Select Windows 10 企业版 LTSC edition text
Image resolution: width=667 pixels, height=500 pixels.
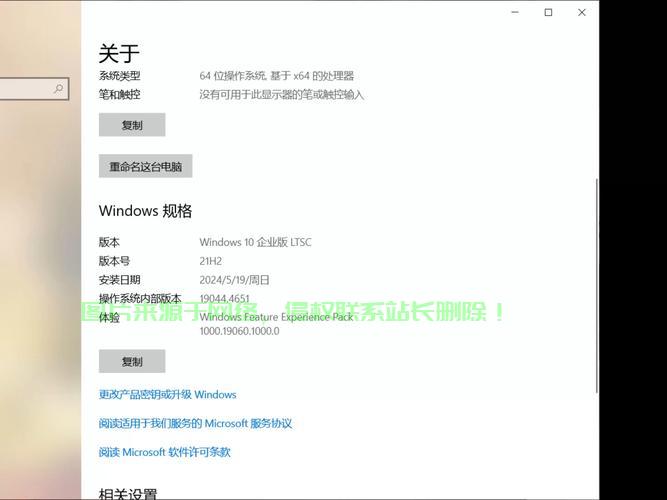pyautogui.click(x=255, y=242)
